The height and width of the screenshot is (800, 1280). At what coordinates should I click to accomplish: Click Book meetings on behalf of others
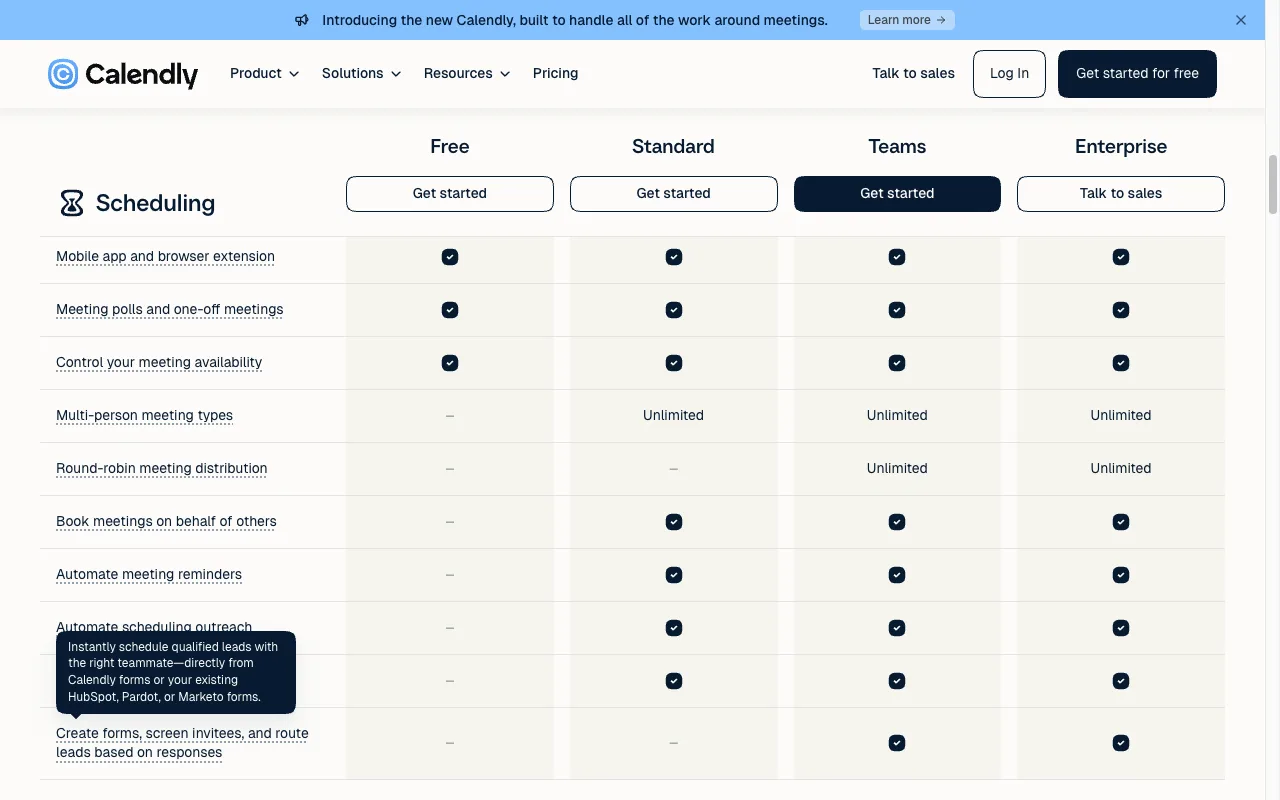point(166,522)
